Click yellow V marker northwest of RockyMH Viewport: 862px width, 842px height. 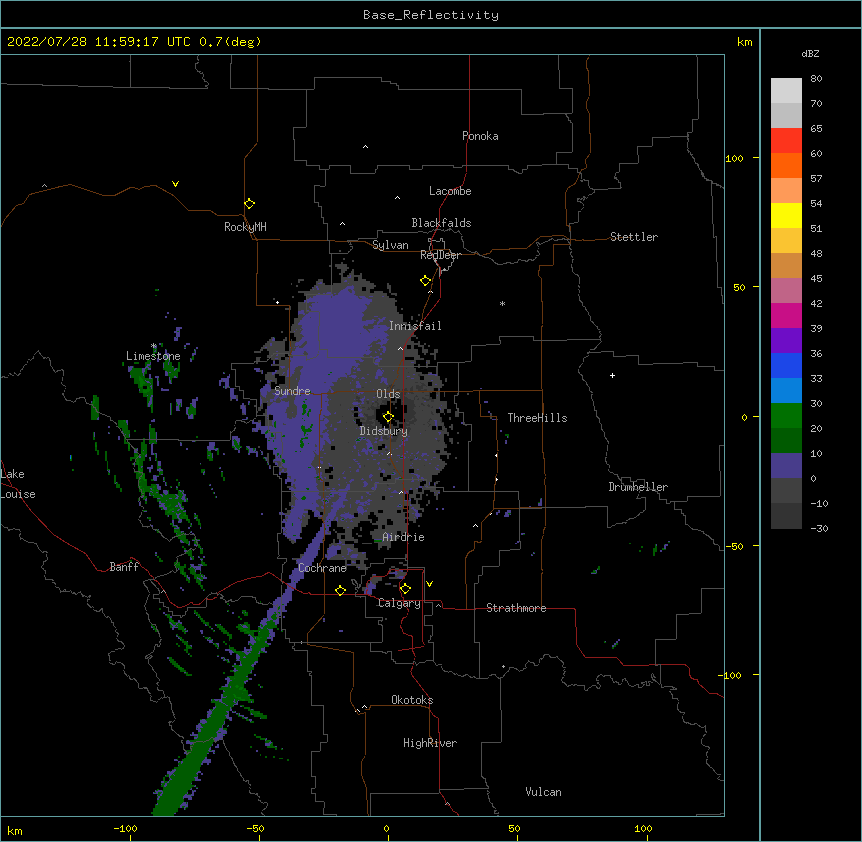[x=175, y=184]
